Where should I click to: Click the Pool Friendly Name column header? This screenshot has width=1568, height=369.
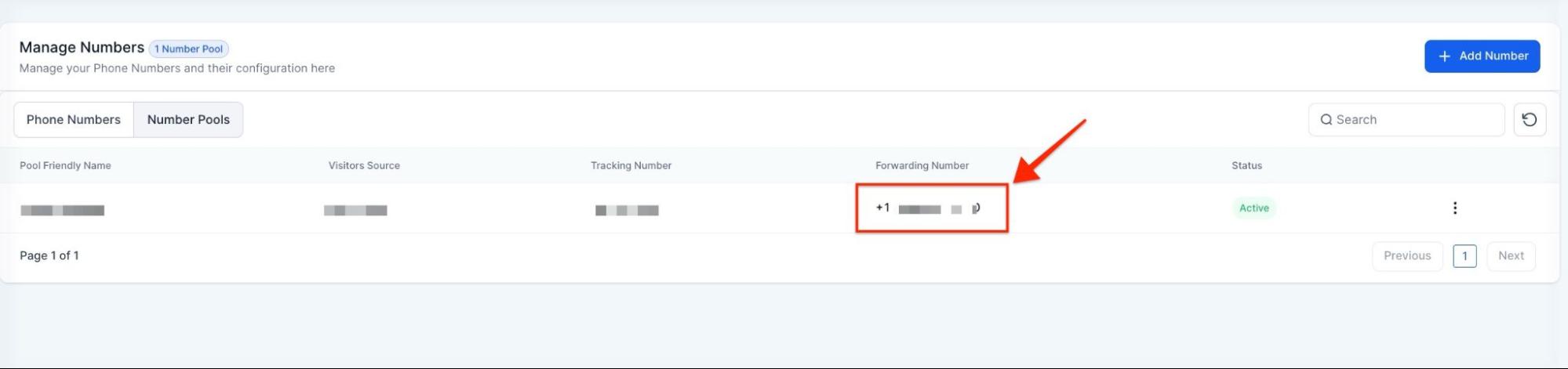(65, 165)
